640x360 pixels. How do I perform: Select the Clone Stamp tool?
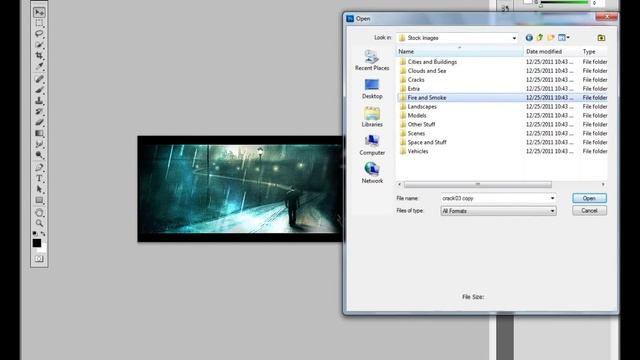tap(39, 101)
